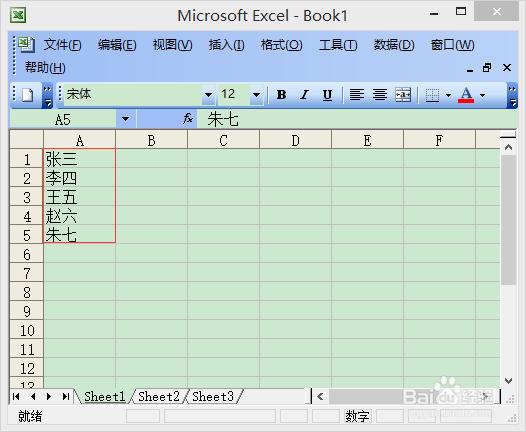This screenshot has height=432, width=526.
Task: Toggle Bold formatting
Action: (x=281, y=95)
